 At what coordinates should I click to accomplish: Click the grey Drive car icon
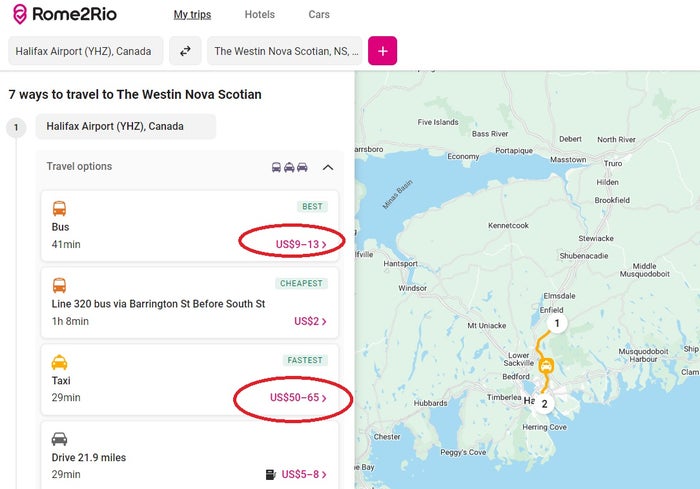click(x=59, y=439)
